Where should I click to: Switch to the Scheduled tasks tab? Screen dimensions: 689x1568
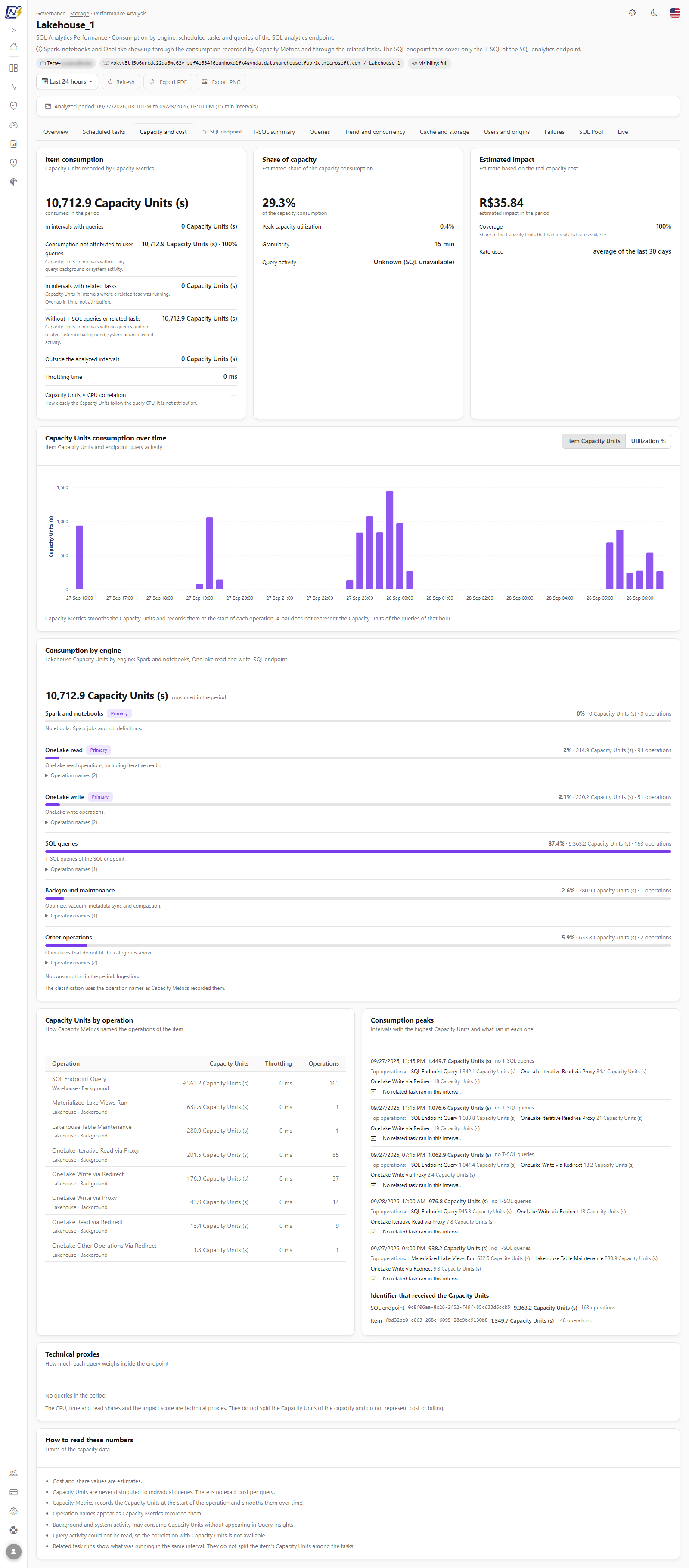(103, 131)
